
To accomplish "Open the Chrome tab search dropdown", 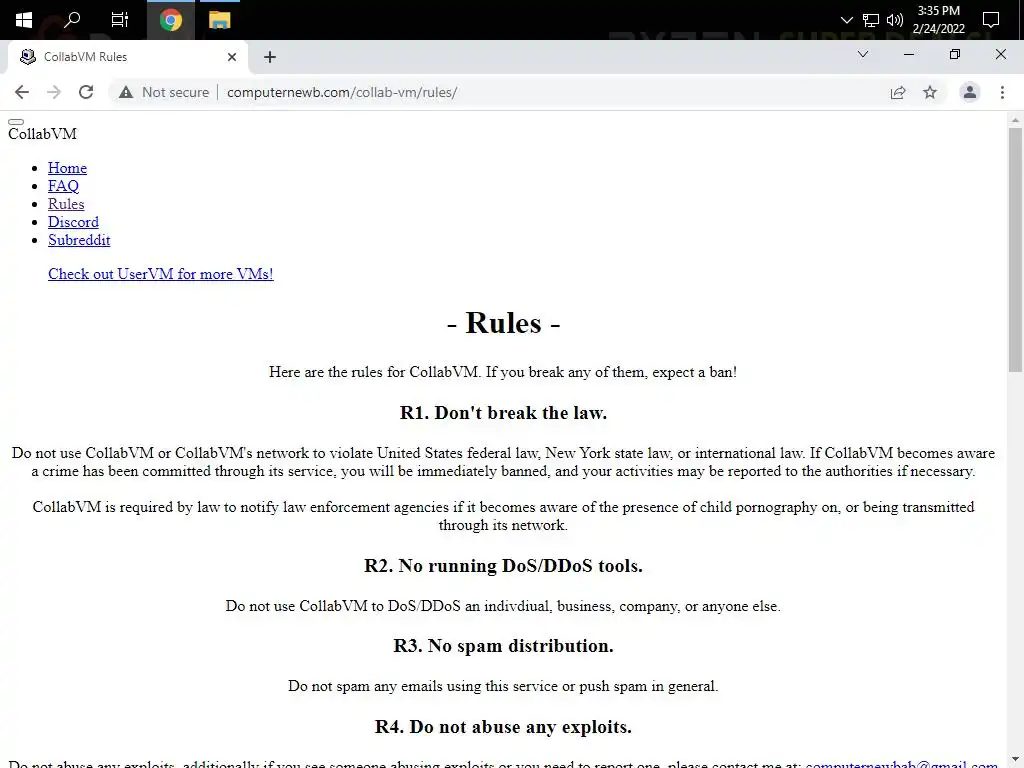I will (x=863, y=54).
